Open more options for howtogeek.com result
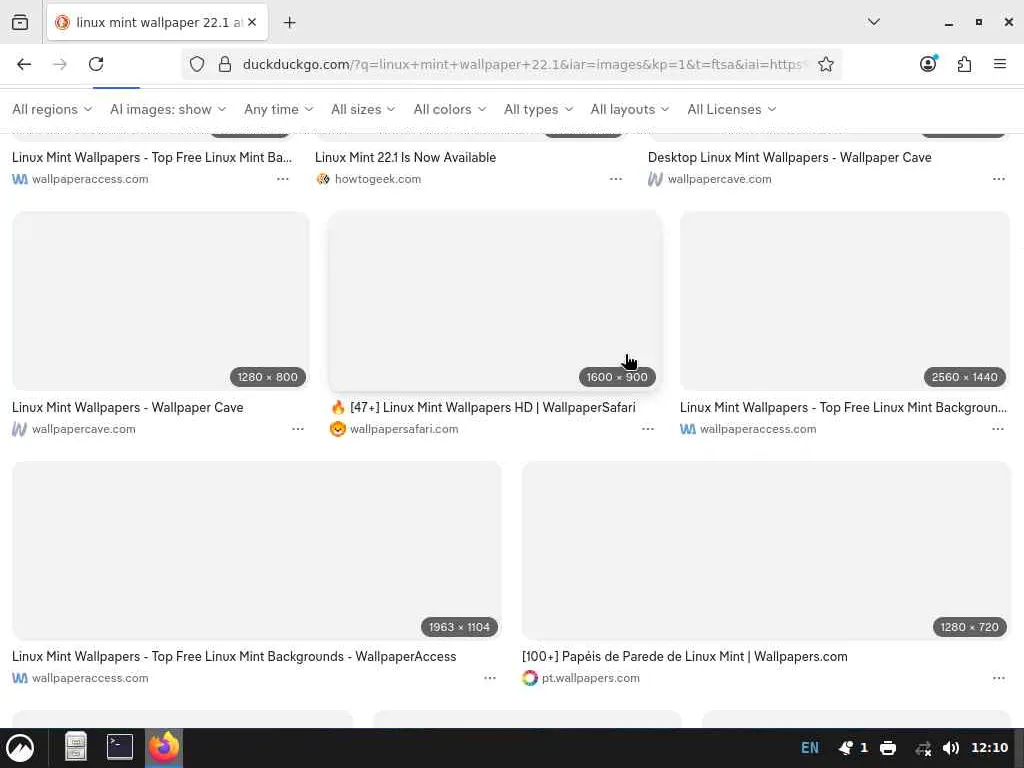This screenshot has height=768, width=1024. [x=615, y=179]
